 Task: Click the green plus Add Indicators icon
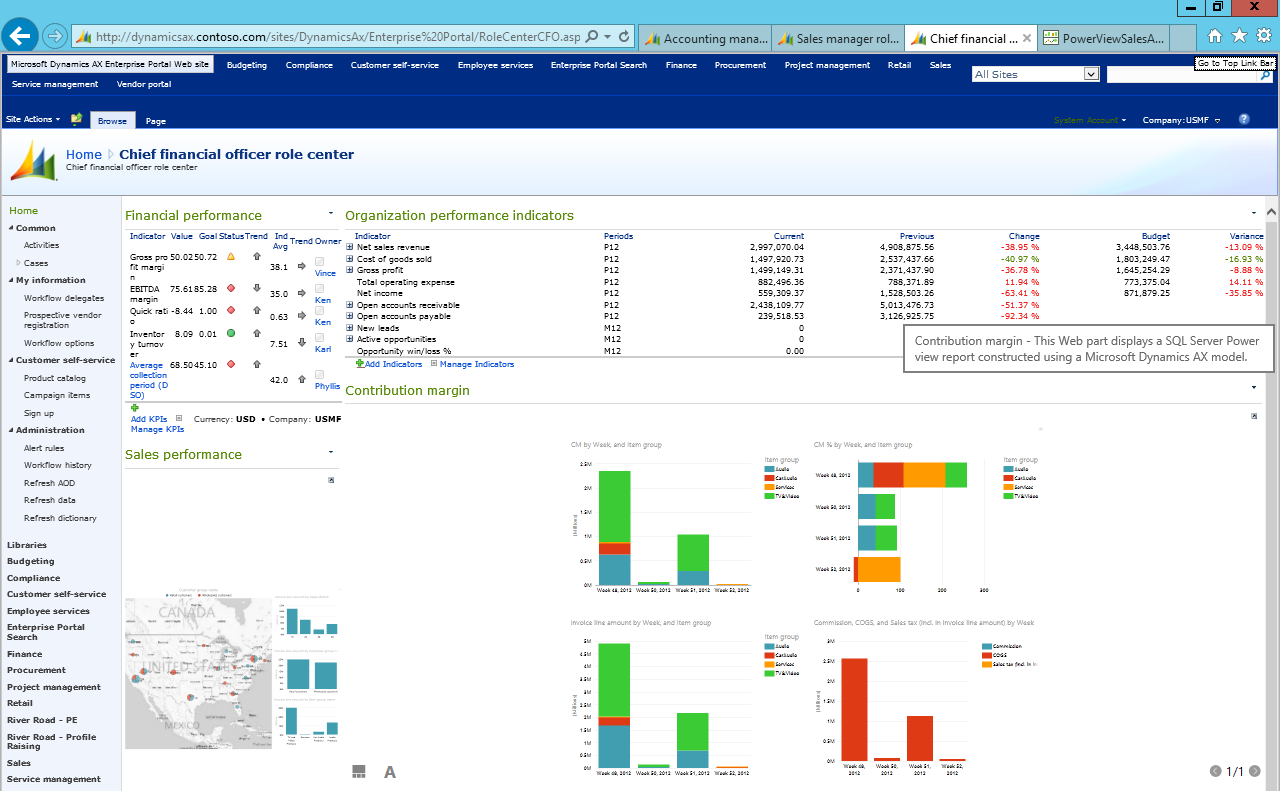click(360, 364)
